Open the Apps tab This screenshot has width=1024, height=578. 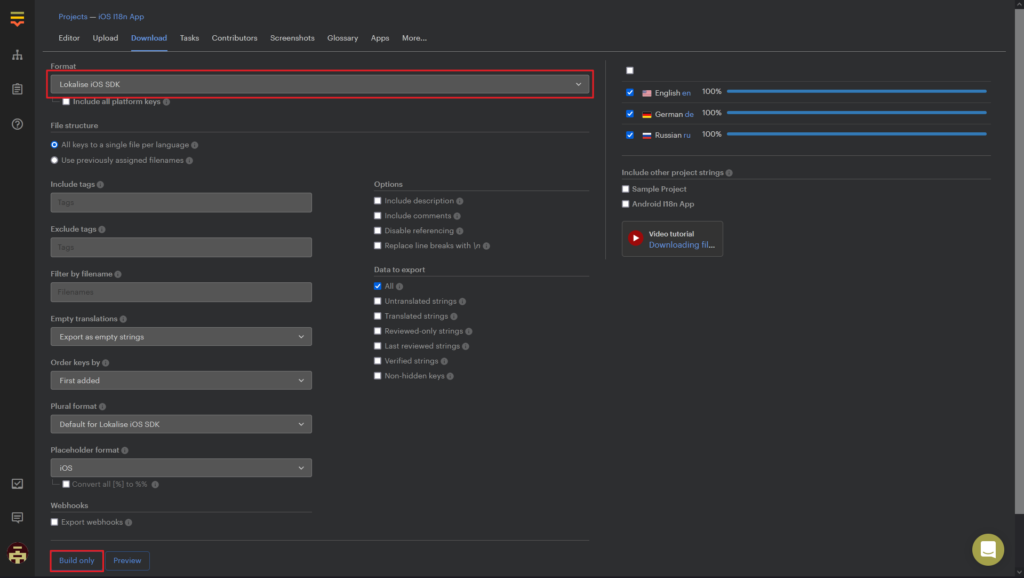379,38
